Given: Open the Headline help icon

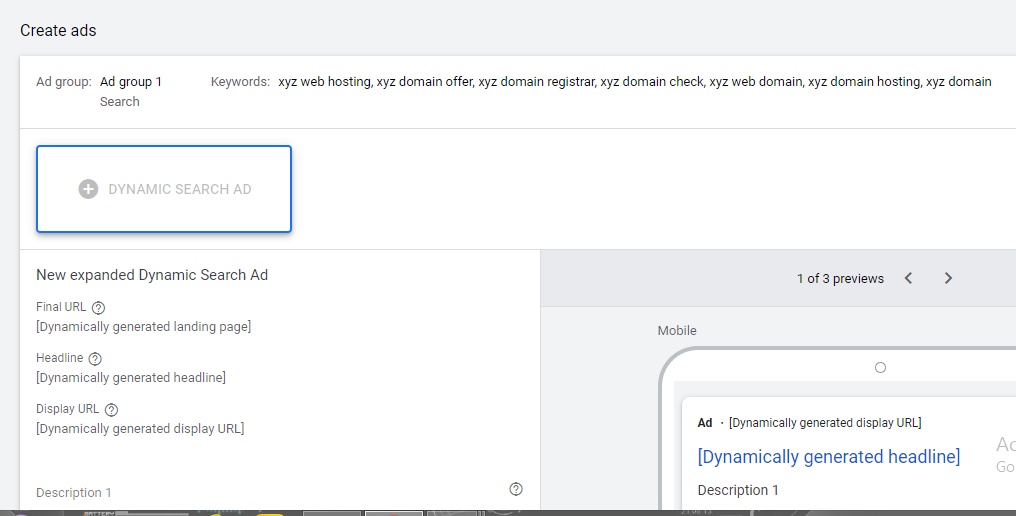Looking at the screenshot, I should tap(95, 358).
